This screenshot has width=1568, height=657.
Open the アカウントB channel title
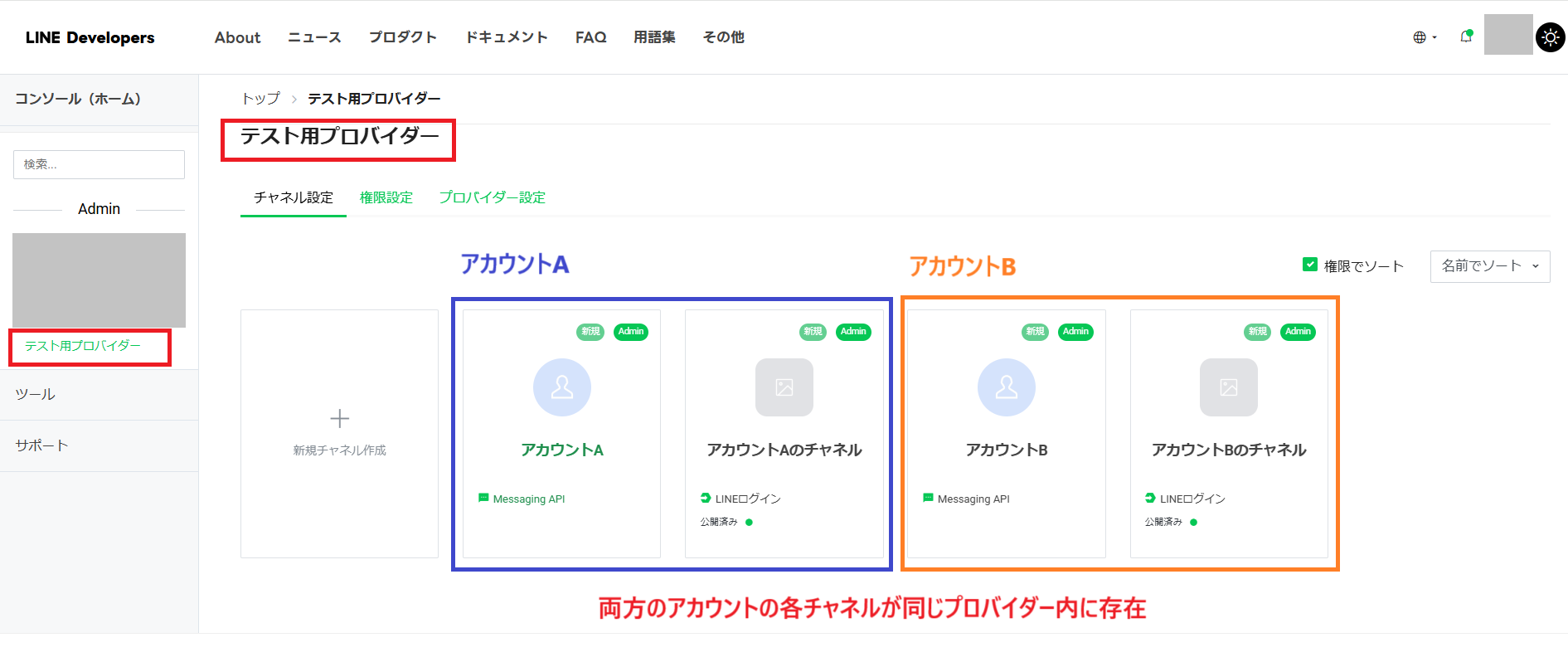point(1007,450)
